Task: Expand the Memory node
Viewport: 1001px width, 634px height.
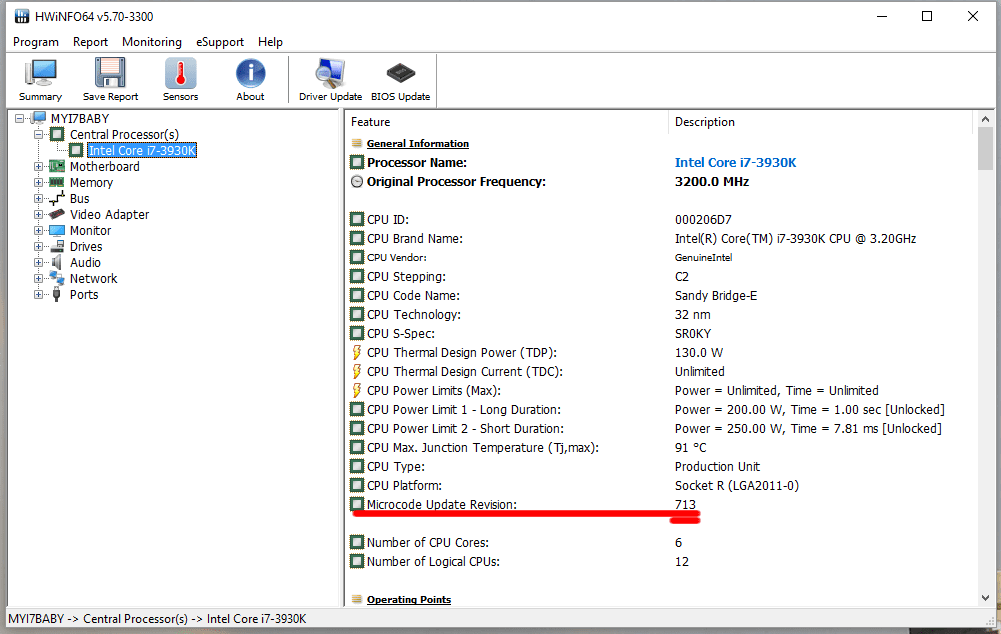Action: point(39,183)
